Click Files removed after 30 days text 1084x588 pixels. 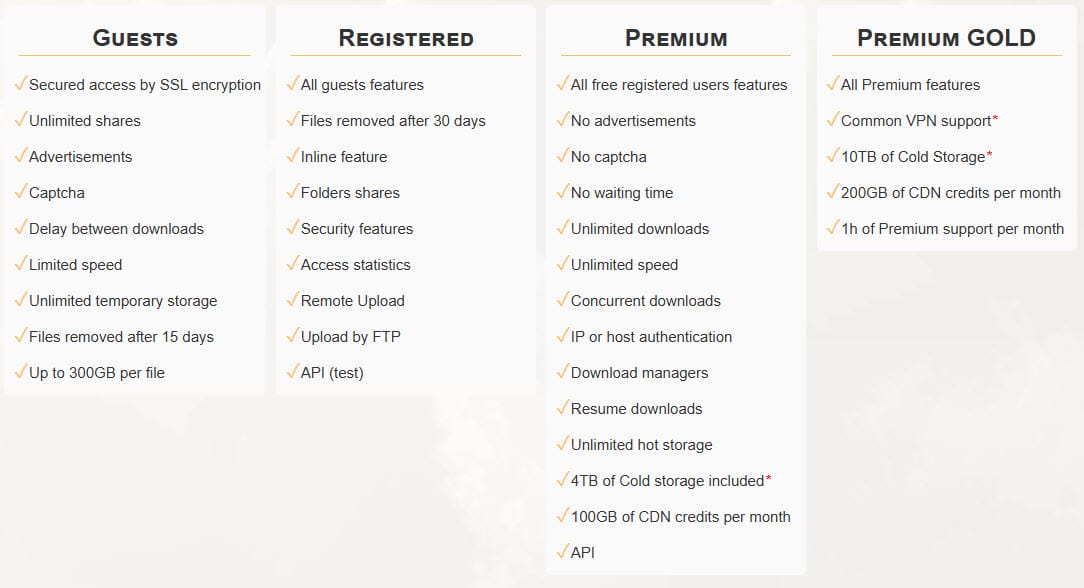pos(393,121)
